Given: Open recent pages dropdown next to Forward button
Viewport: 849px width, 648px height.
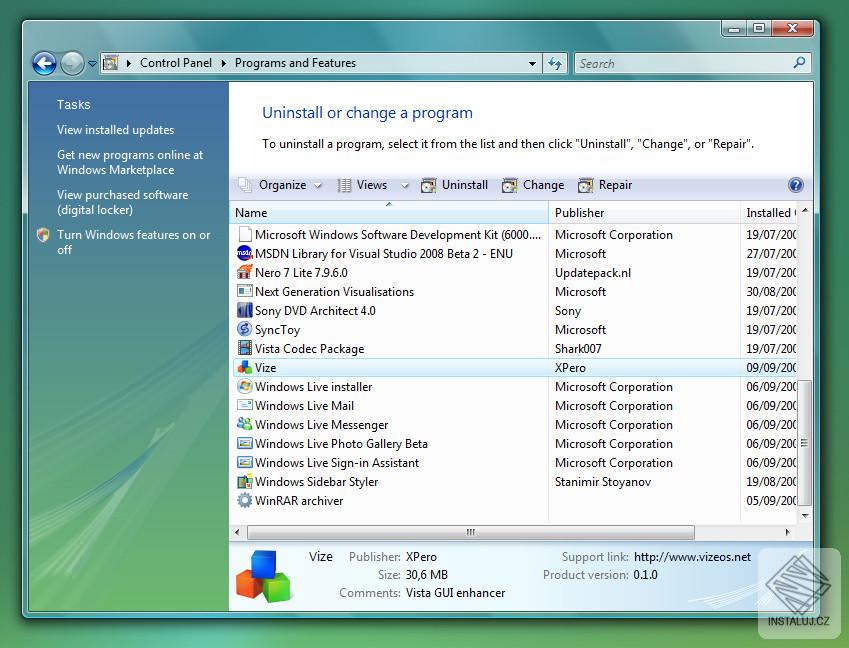Looking at the screenshot, I should point(92,63).
